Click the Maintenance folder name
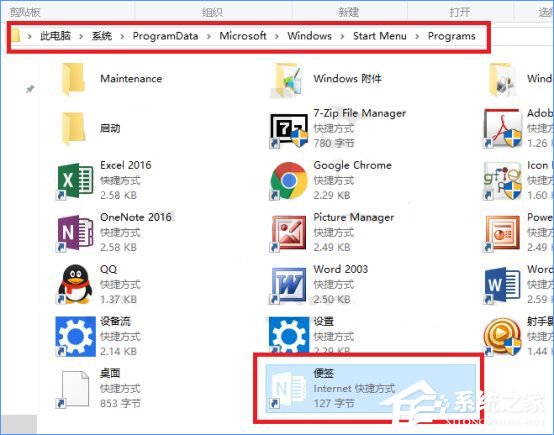This screenshot has width=554, height=435. click(131, 78)
